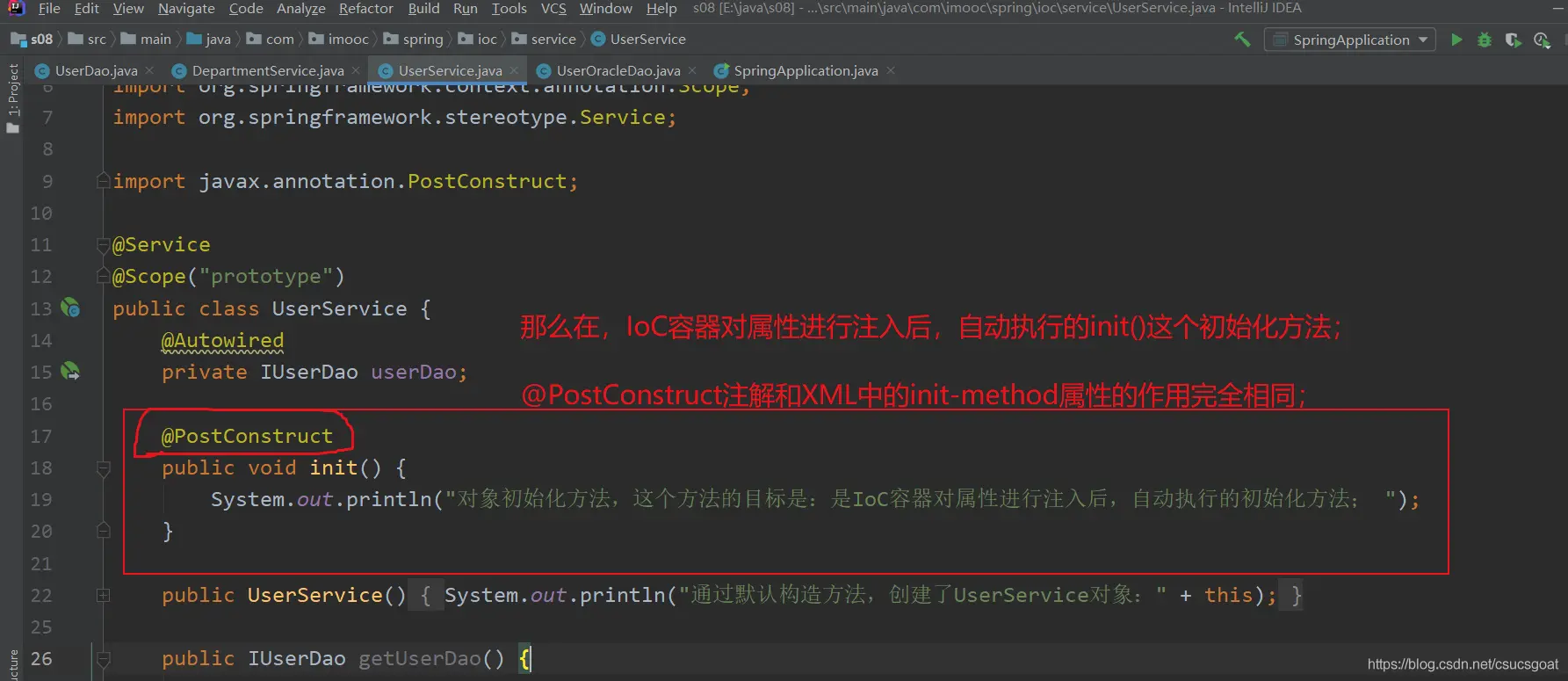This screenshot has width=1568, height=681.
Task: Start debugging with the bug icon
Action: point(1485,40)
